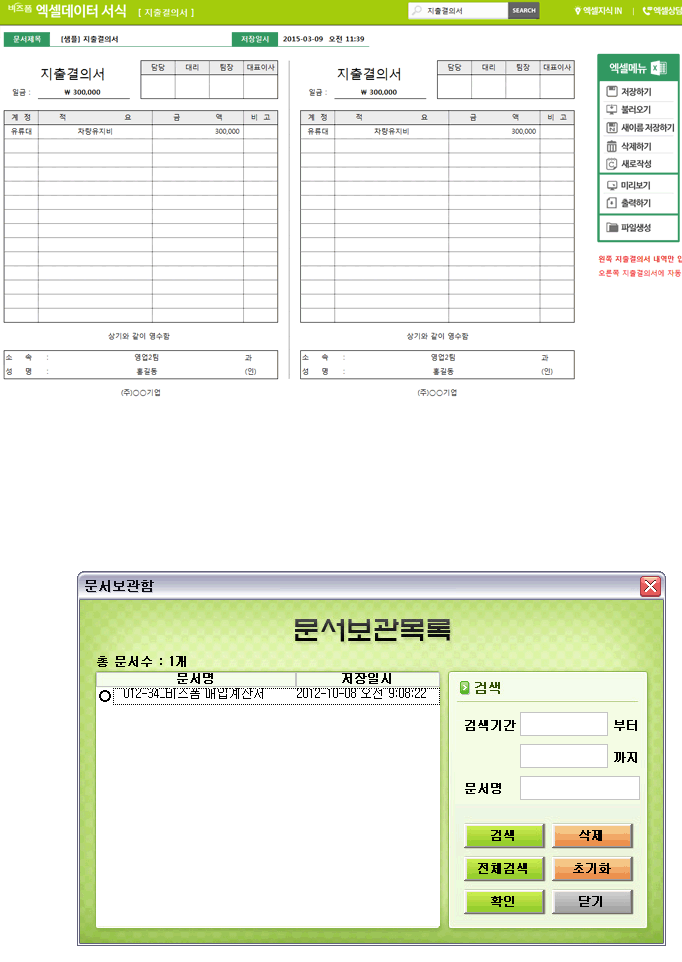Image resolution: width=682 pixels, height=962 pixels.
Task: Select radio button for 012-34_비즈폼 매입계산서 row
Action: click(x=105, y=696)
